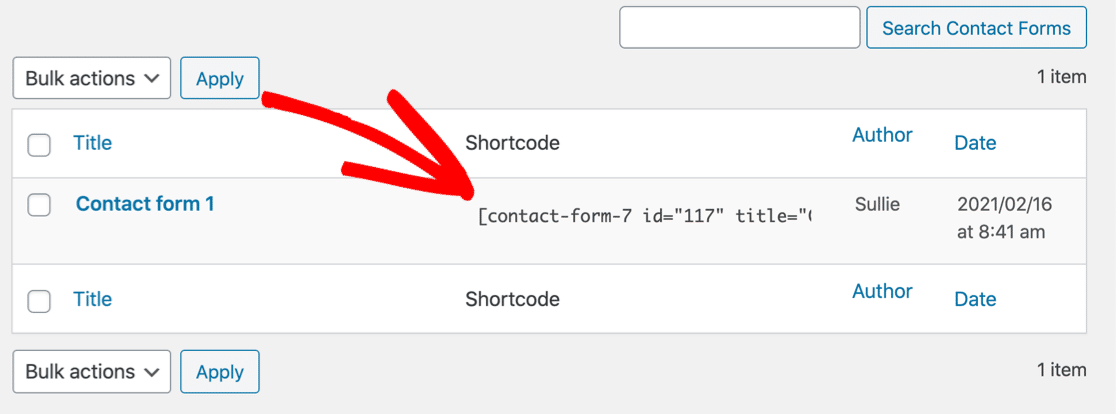Select the contact-form-7 shortcode text field
This screenshot has height=414, width=1116.
pyautogui.click(x=645, y=217)
